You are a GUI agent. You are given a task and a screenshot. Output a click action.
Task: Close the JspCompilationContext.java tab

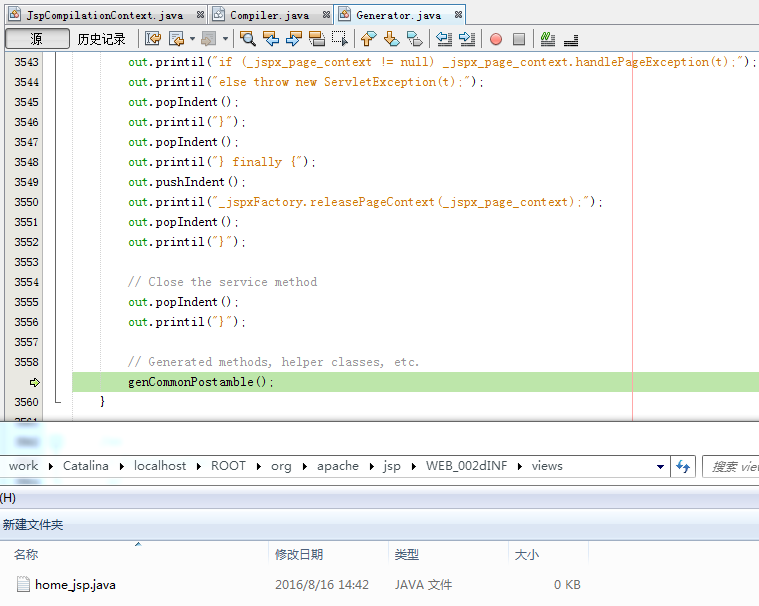coord(200,15)
